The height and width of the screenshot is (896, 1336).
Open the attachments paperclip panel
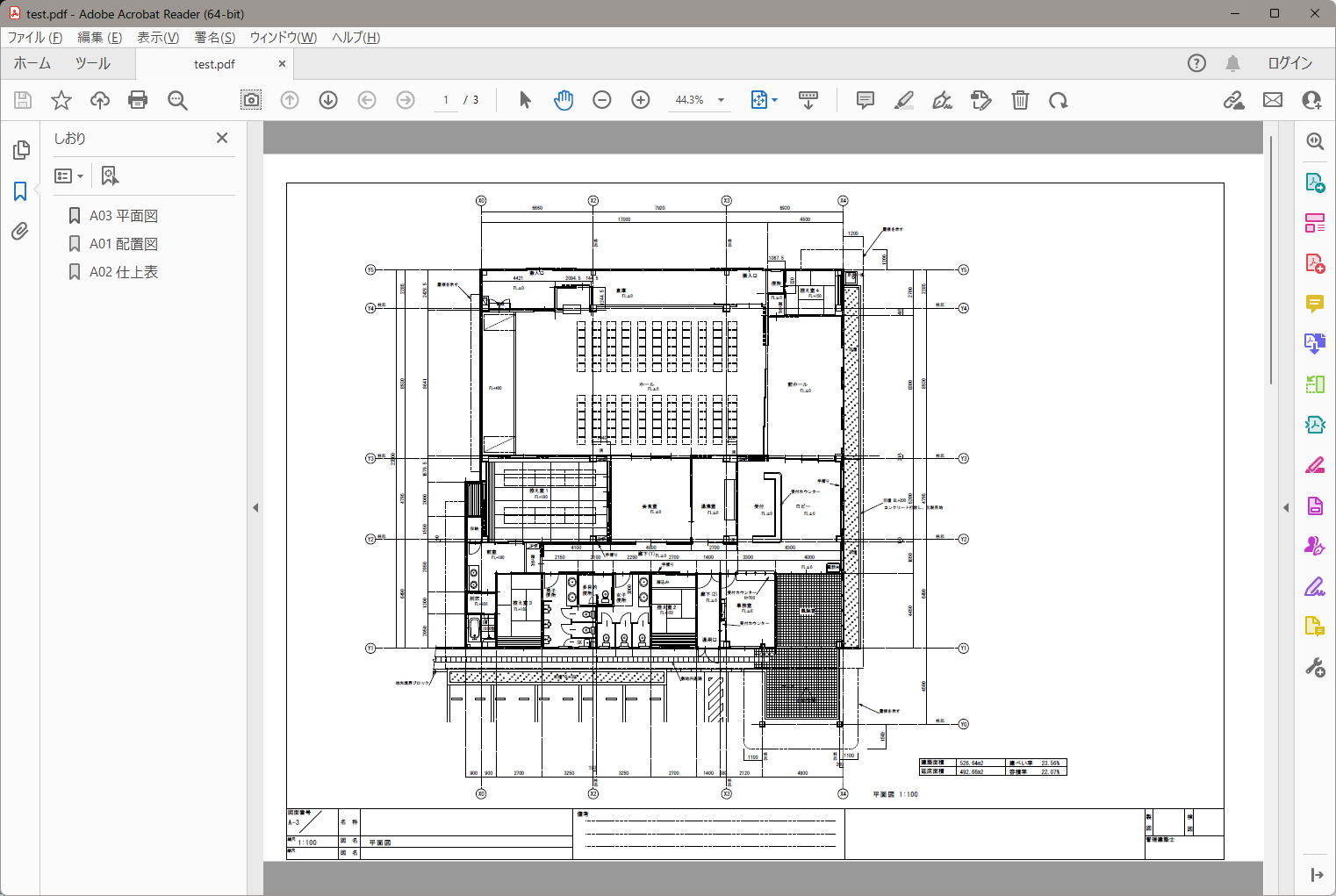20,231
